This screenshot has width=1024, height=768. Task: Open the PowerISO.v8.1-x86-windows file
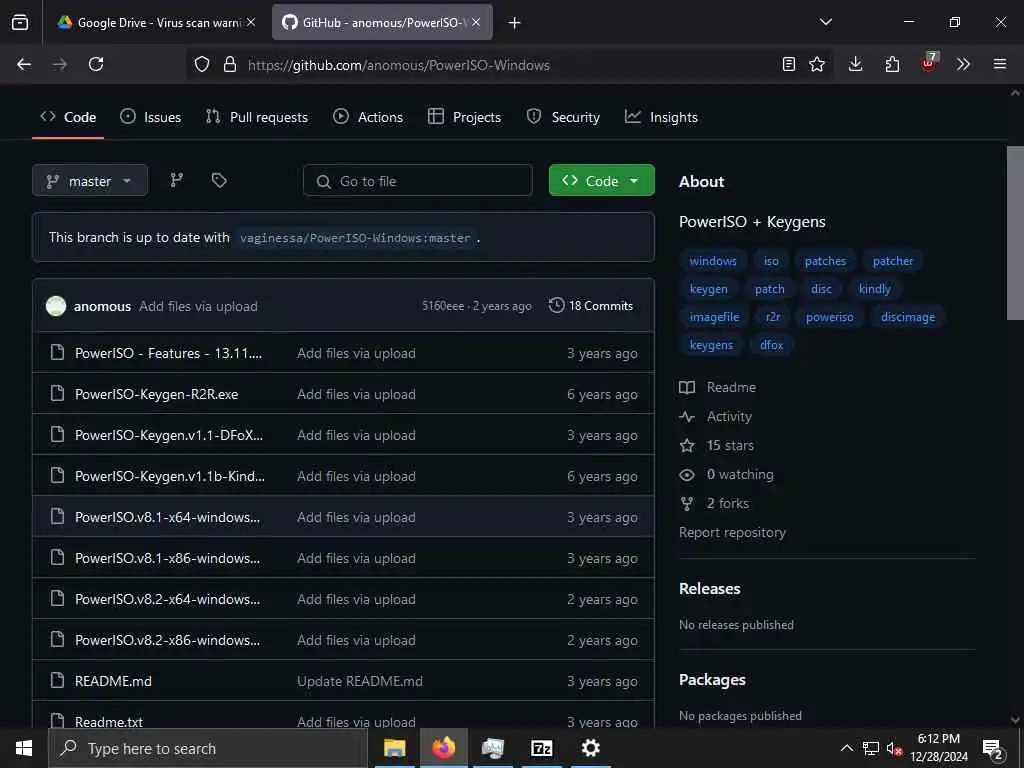168,558
